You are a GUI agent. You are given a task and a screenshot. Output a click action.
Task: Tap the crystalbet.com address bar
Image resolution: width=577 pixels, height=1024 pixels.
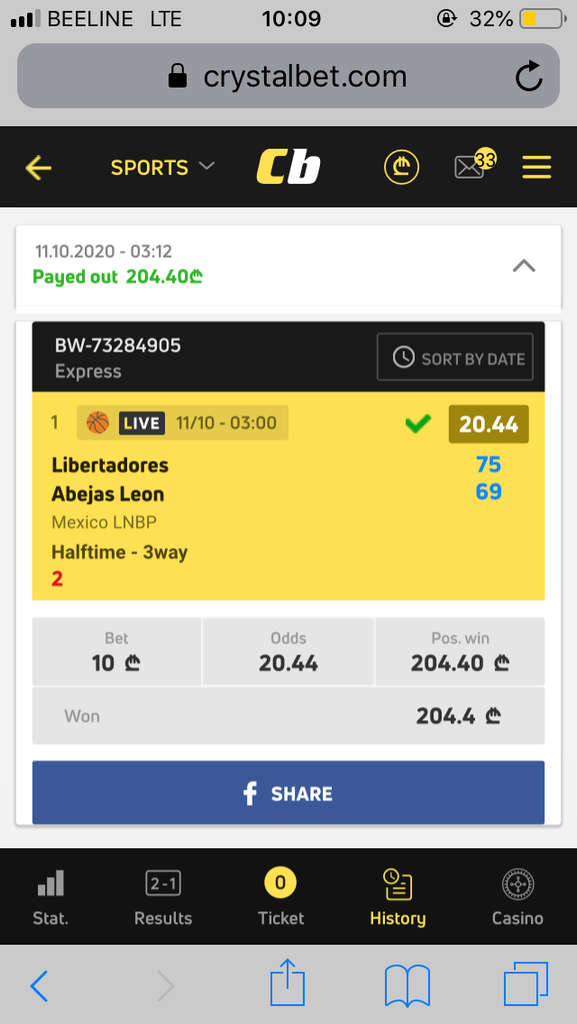coord(288,76)
